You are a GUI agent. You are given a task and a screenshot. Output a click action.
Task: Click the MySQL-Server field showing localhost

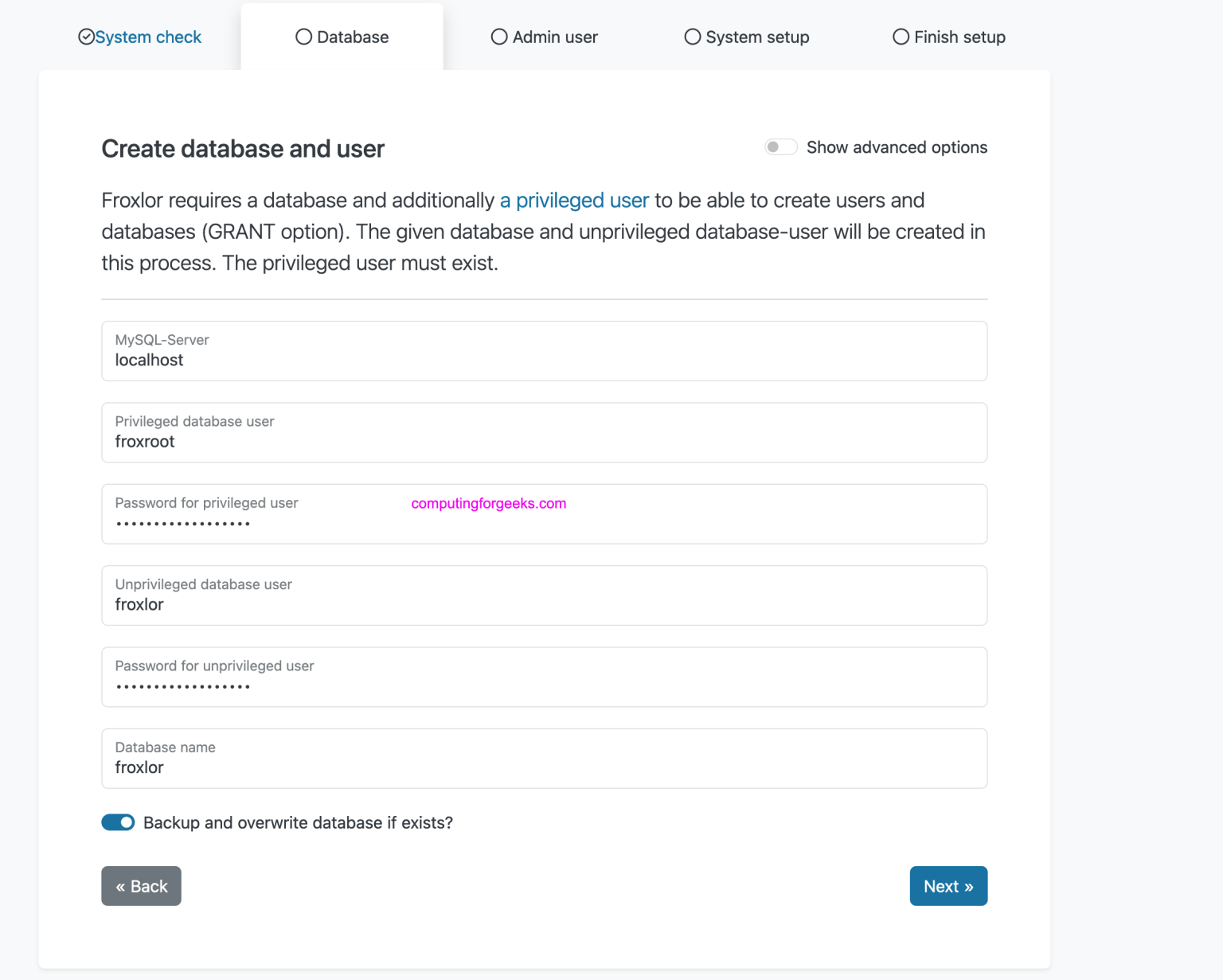pyautogui.click(x=544, y=351)
